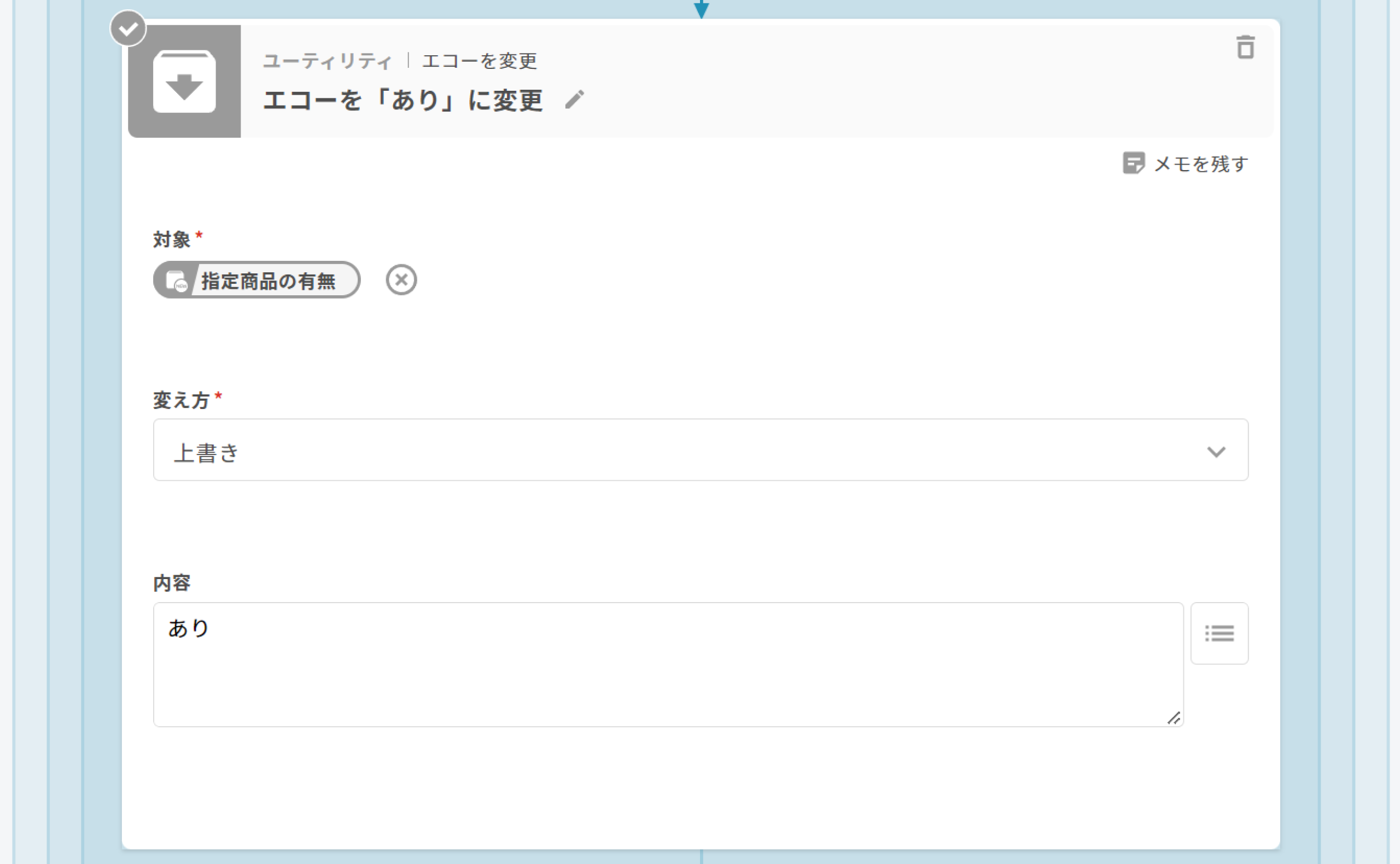Remove the 指定商品の有無 target
Viewport: 1400px width, 864px height.
point(401,280)
